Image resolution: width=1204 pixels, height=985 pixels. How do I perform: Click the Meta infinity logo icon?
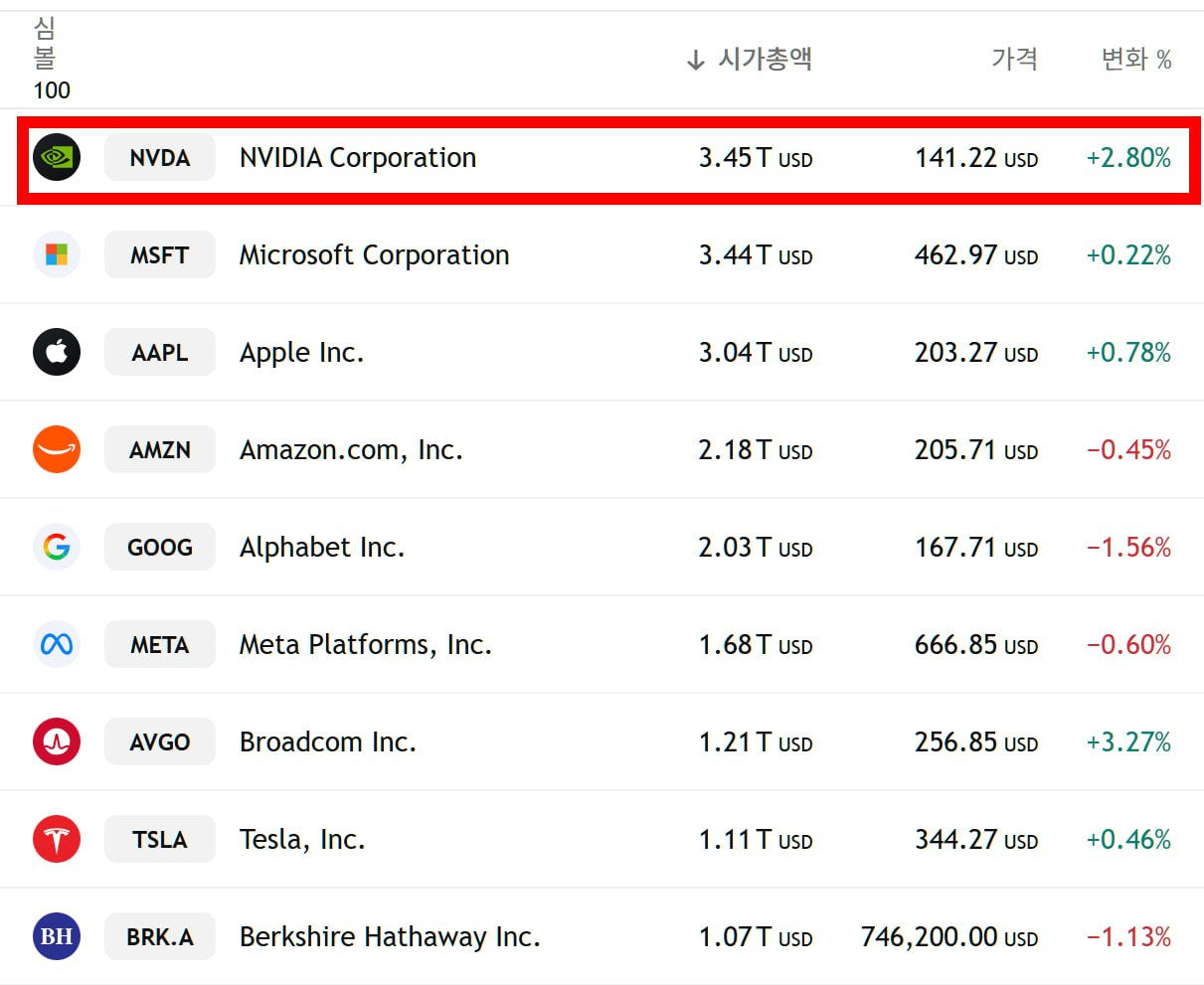(x=57, y=644)
